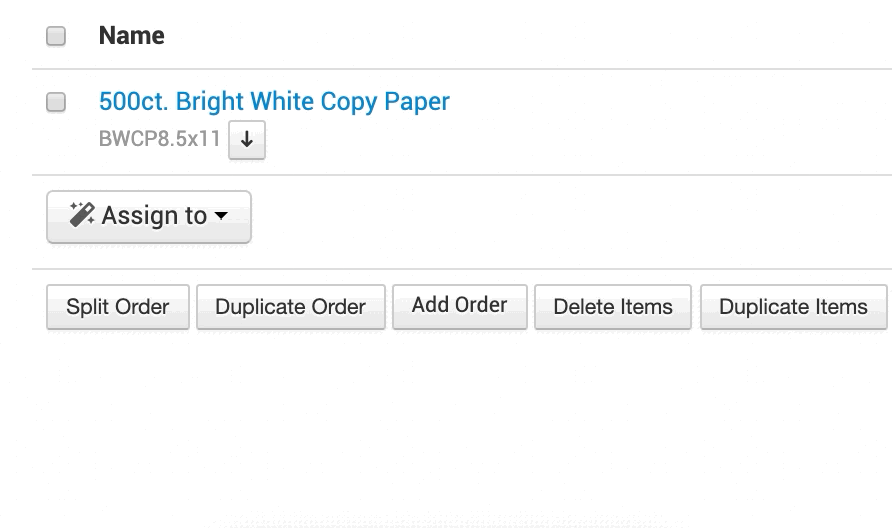Duplicate the selected line items
The height and width of the screenshot is (528, 892).
point(793,307)
